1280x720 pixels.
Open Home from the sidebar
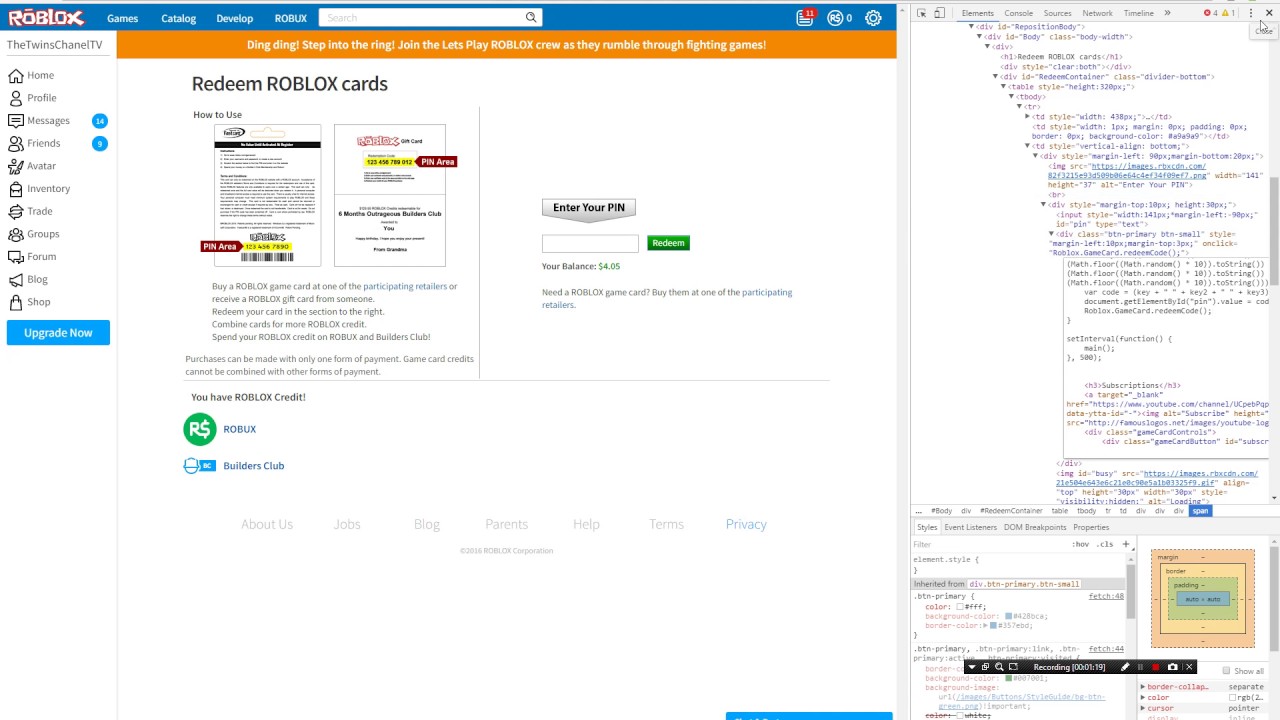[31, 75]
